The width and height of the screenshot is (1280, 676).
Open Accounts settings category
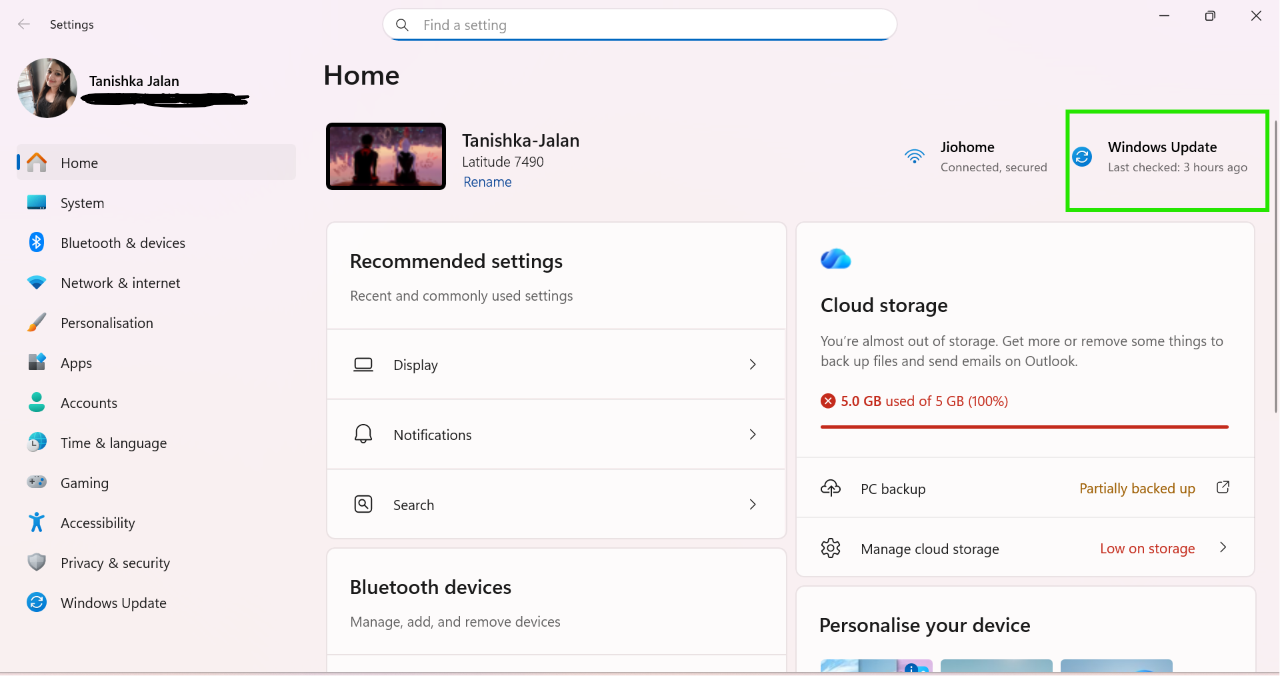(x=157, y=402)
